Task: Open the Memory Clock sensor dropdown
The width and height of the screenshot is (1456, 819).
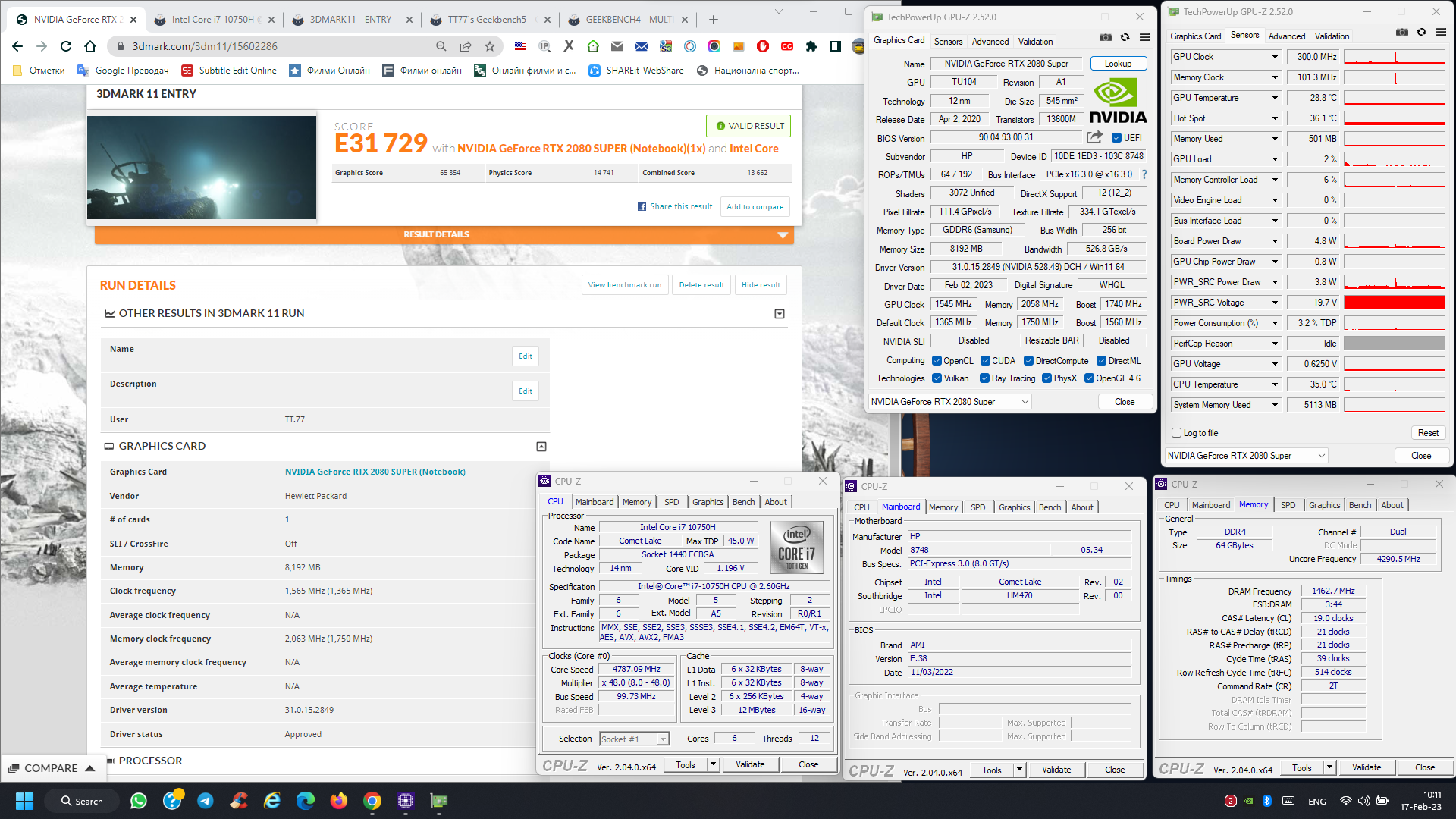Action: 1275,77
